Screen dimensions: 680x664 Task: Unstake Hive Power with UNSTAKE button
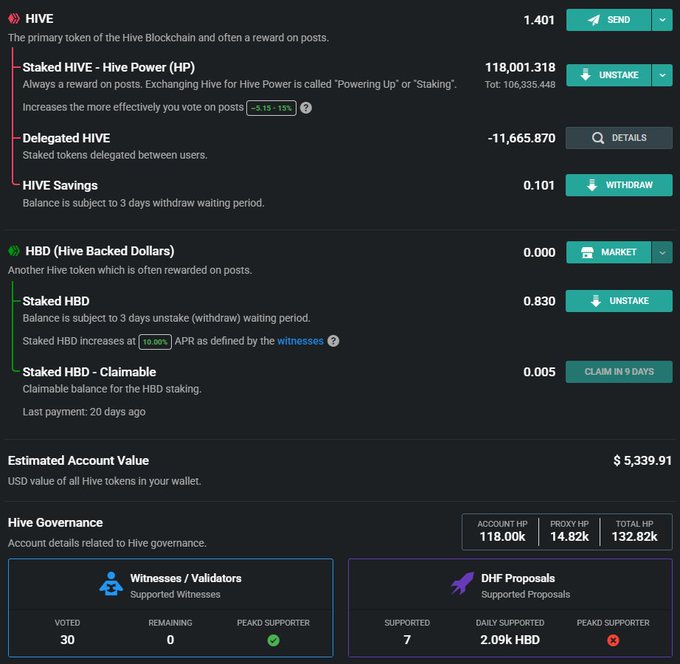(x=608, y=75)
